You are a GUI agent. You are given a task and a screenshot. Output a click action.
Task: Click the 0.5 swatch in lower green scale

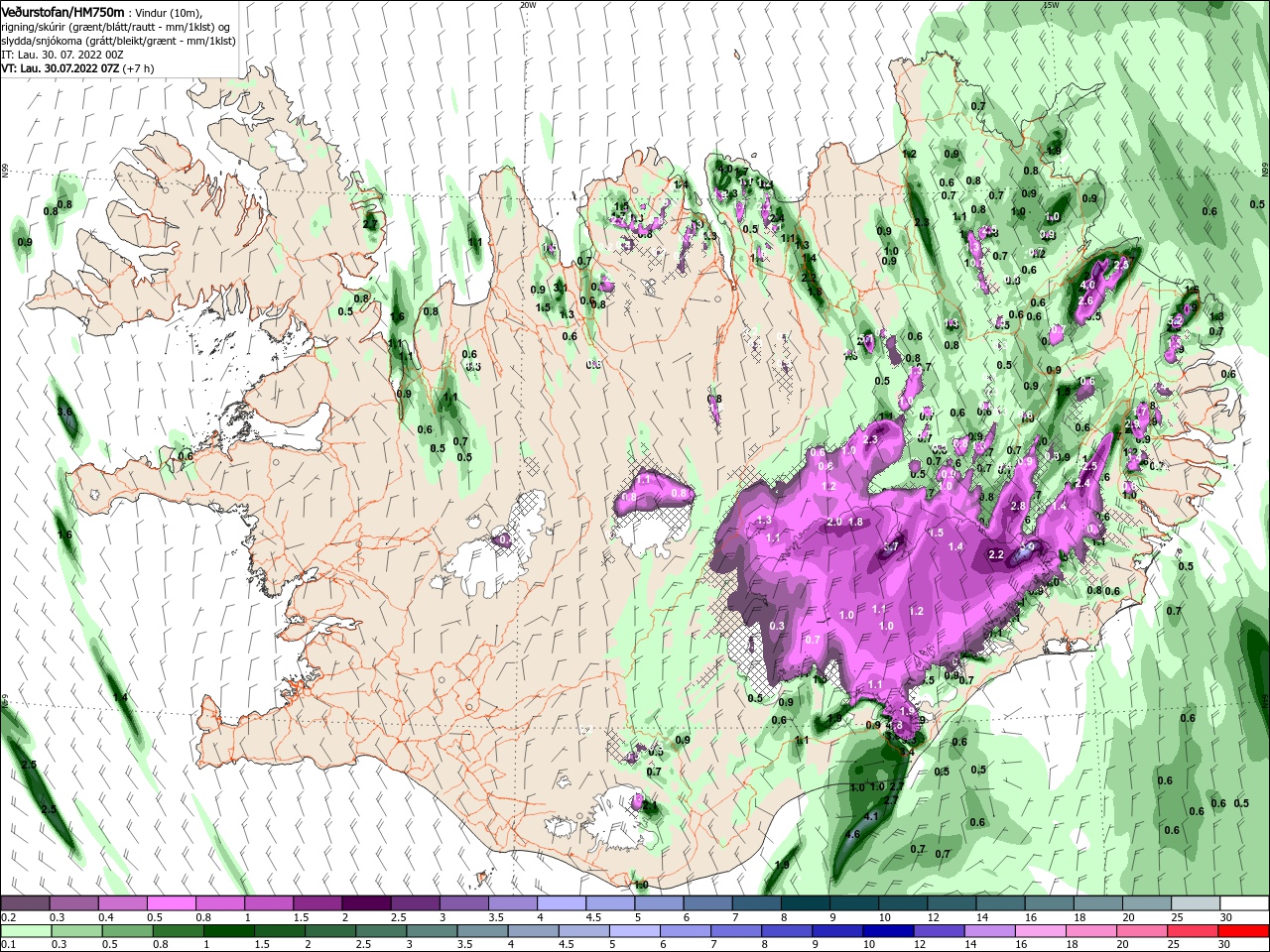tap(127, 931)
